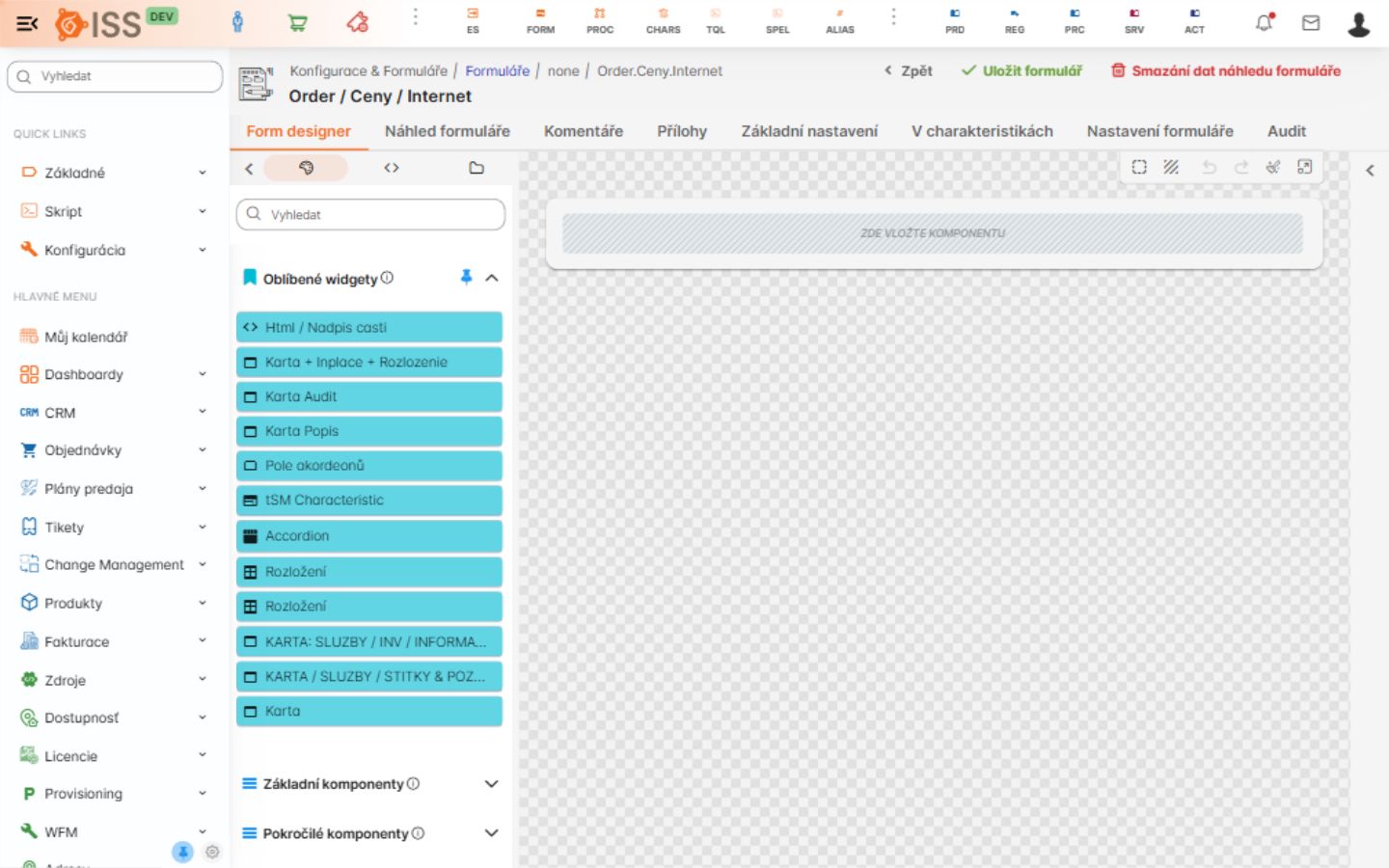
Task: Follow the Formuláře breadcrumb link
Action: [x=497, y=70]
